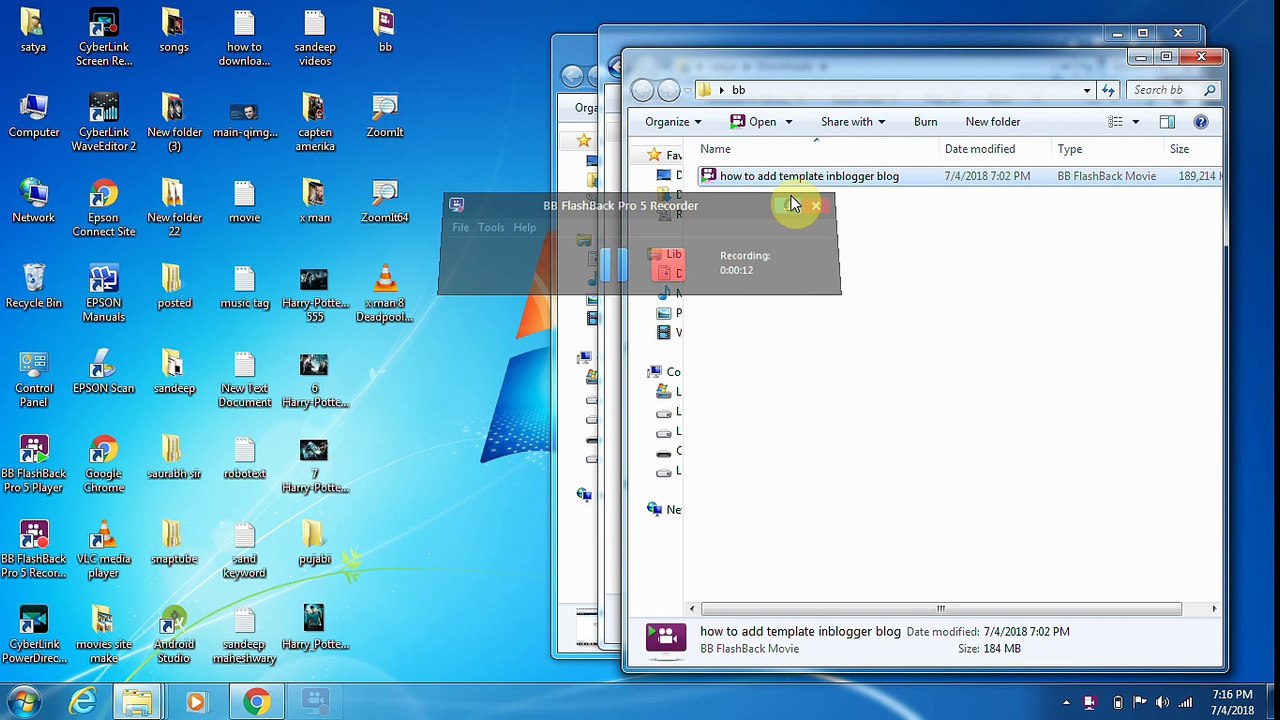Show hidden icons in system tray
This screenshot has height=720, width=1280.
1066,703
